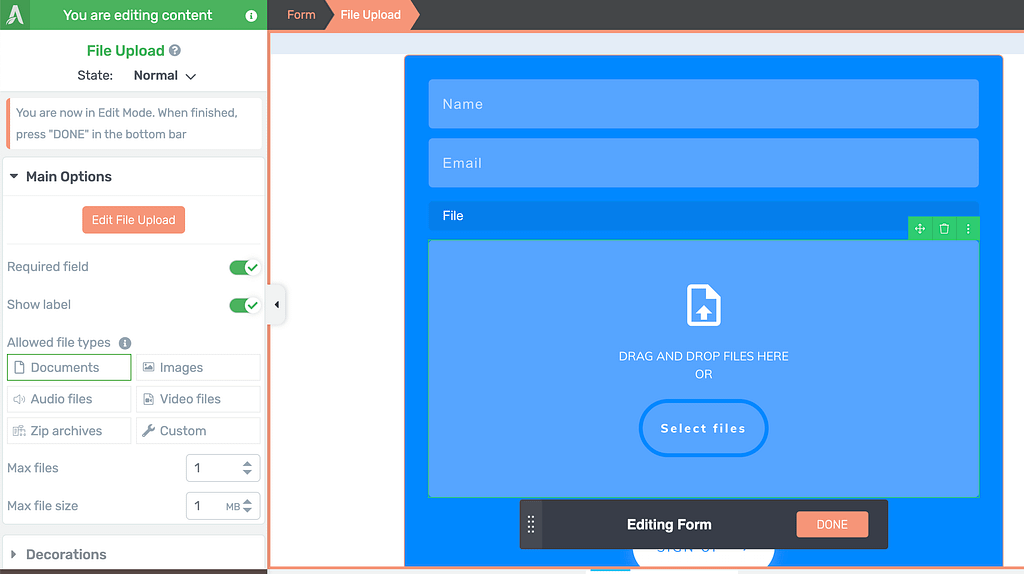Grab the Editing Form bar drag handle
This screenshot has height=574, width=1024.
pos(531,524)
